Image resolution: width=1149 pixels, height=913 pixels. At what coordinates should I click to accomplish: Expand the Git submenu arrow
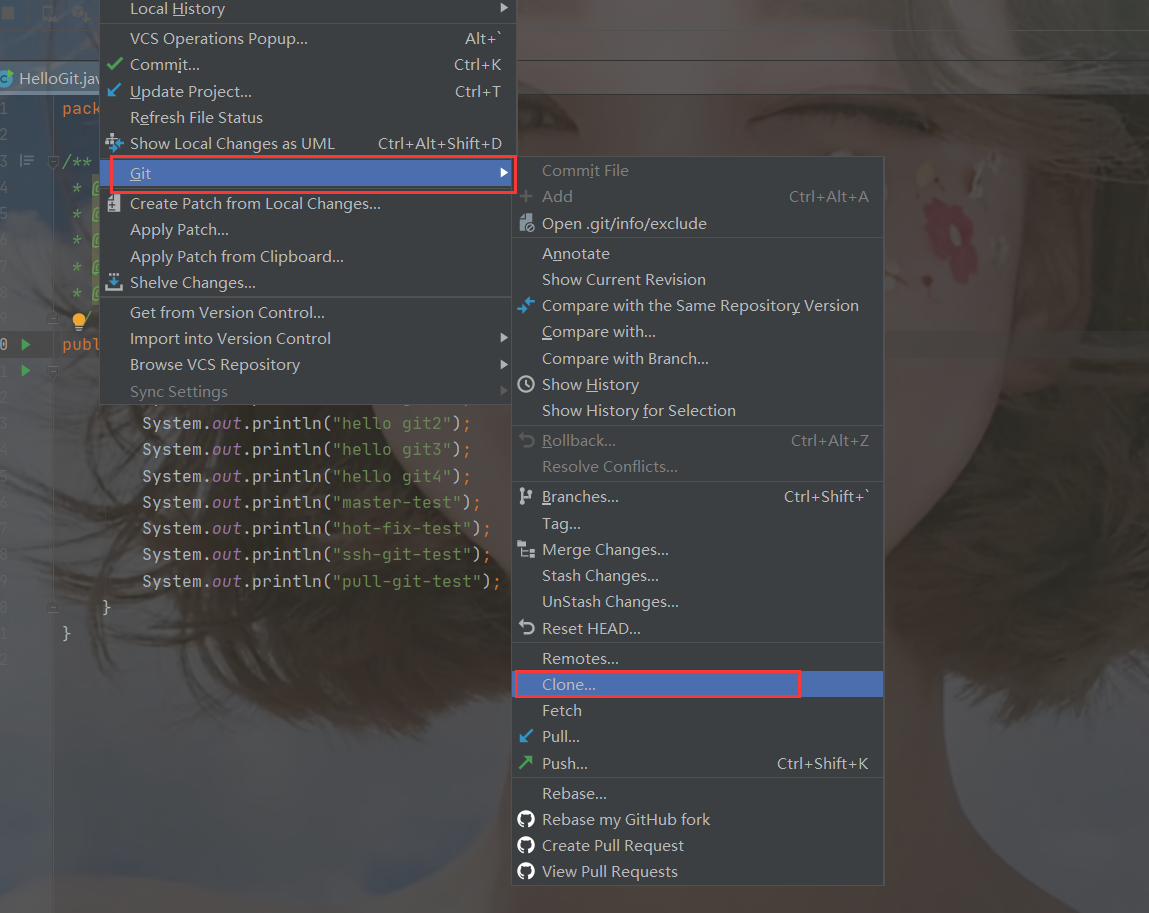[503, 172]
